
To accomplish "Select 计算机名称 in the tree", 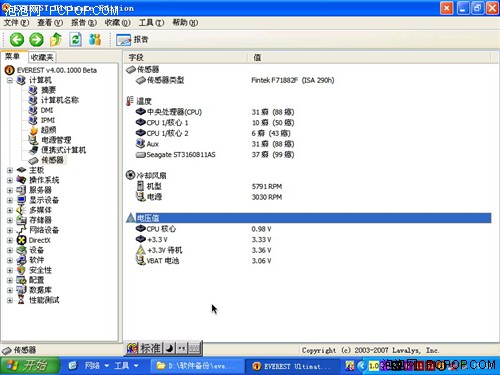I will coord(60,100).
